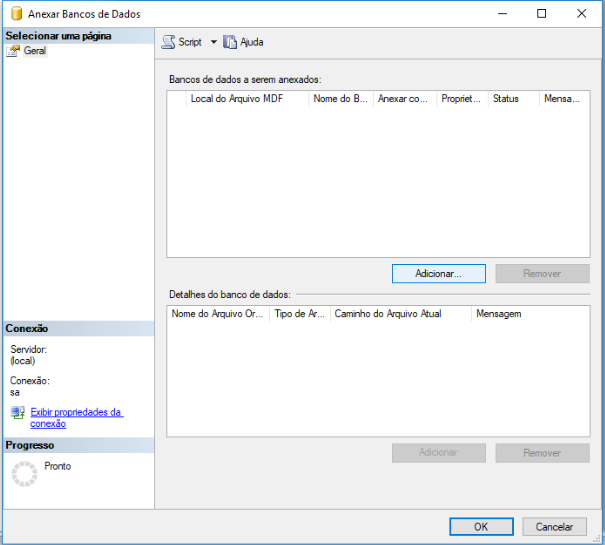Click the 'Progresso' section heading
This screenshot has height=545, width=605.
tap(30, 445)
